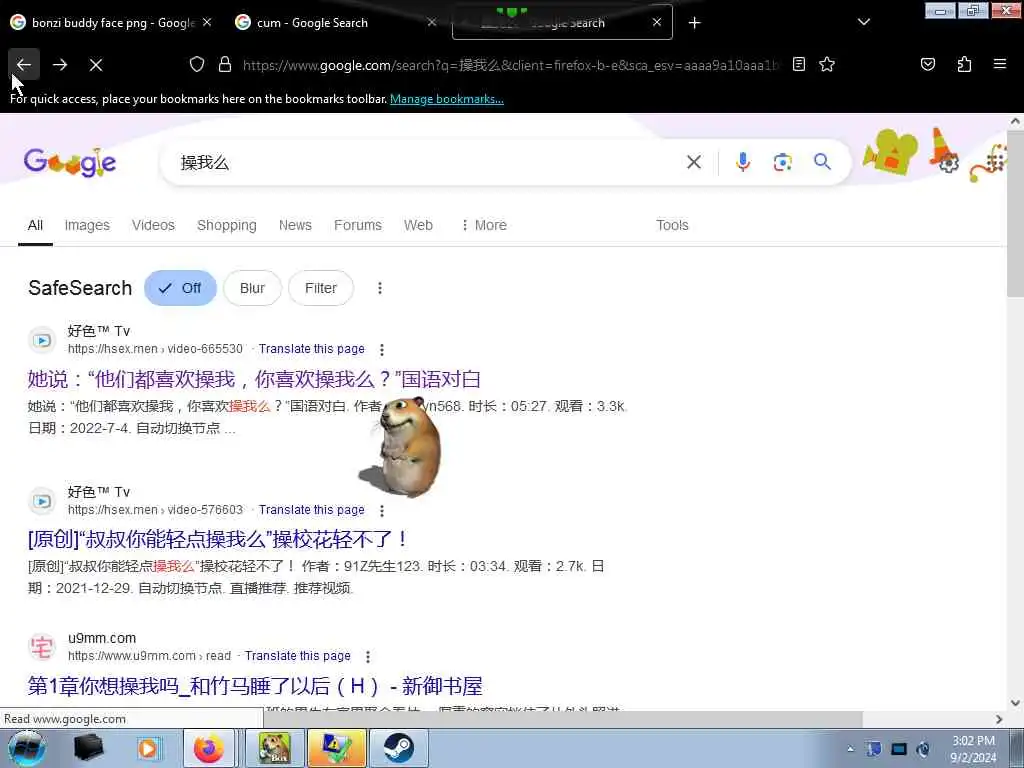
Task: List all tabs dropdown chevron
Action: pyautogui.click(x=863, y=22)
